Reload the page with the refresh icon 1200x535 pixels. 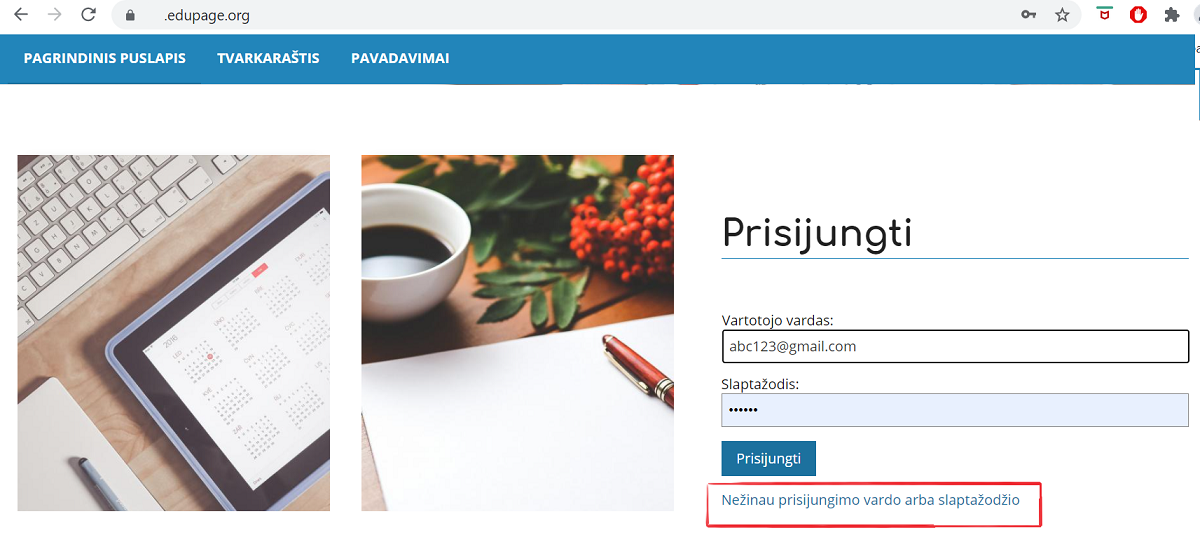click(x=88, y=15)
